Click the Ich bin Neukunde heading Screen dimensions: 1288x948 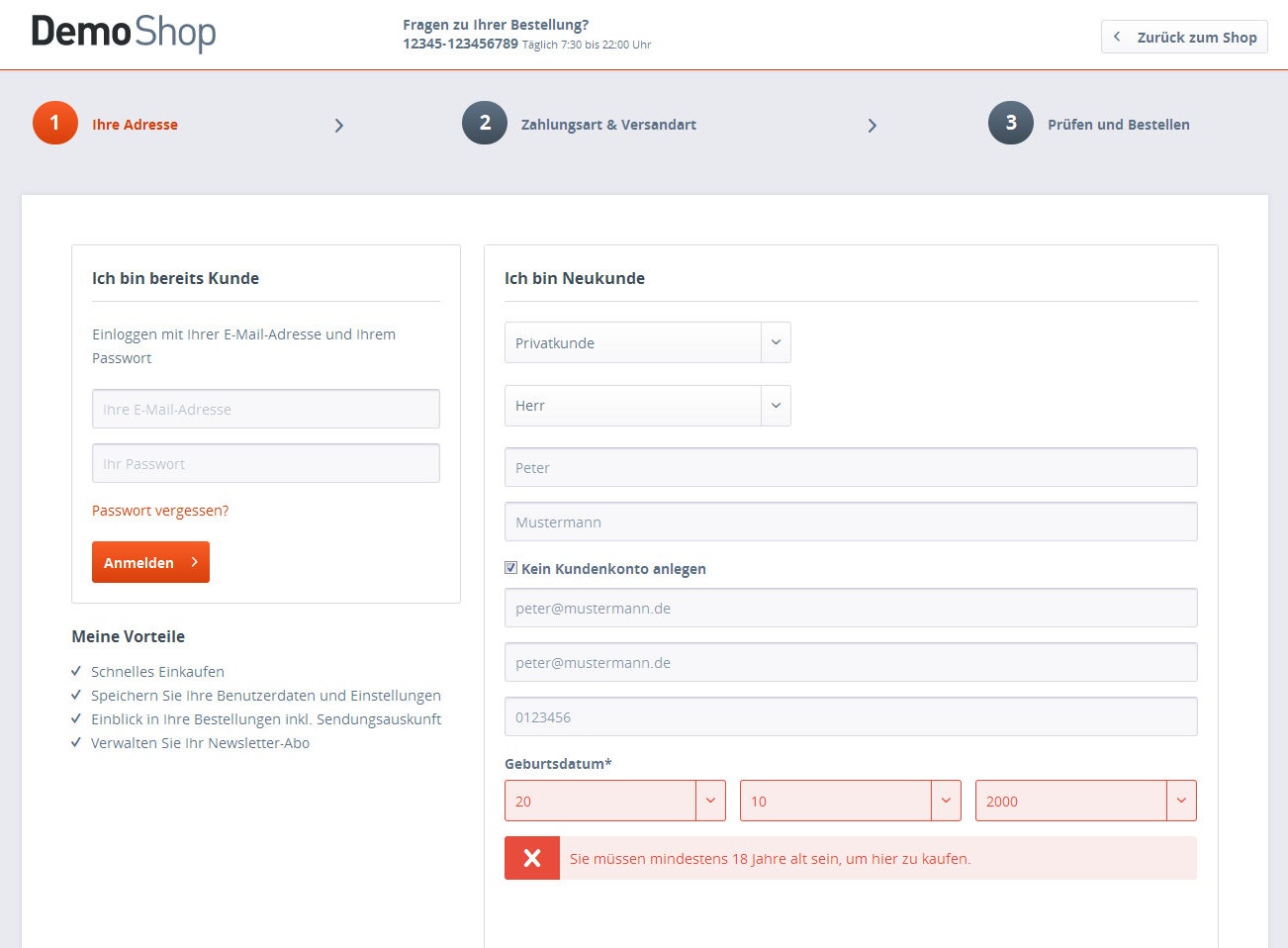click(x=575, y=278)
